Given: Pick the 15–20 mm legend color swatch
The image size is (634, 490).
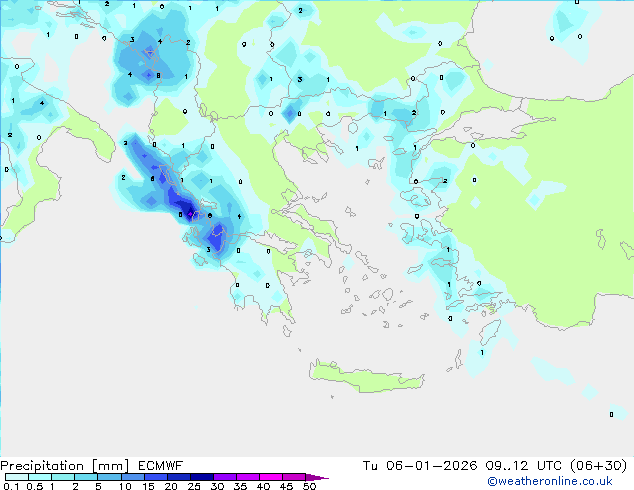Looking at the screenshot, I should tap(155, 477).
